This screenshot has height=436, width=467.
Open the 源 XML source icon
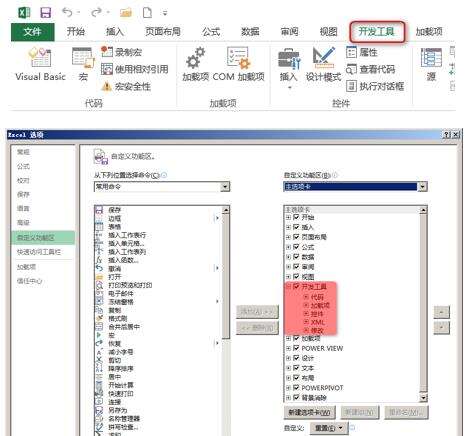pos(431,58)
